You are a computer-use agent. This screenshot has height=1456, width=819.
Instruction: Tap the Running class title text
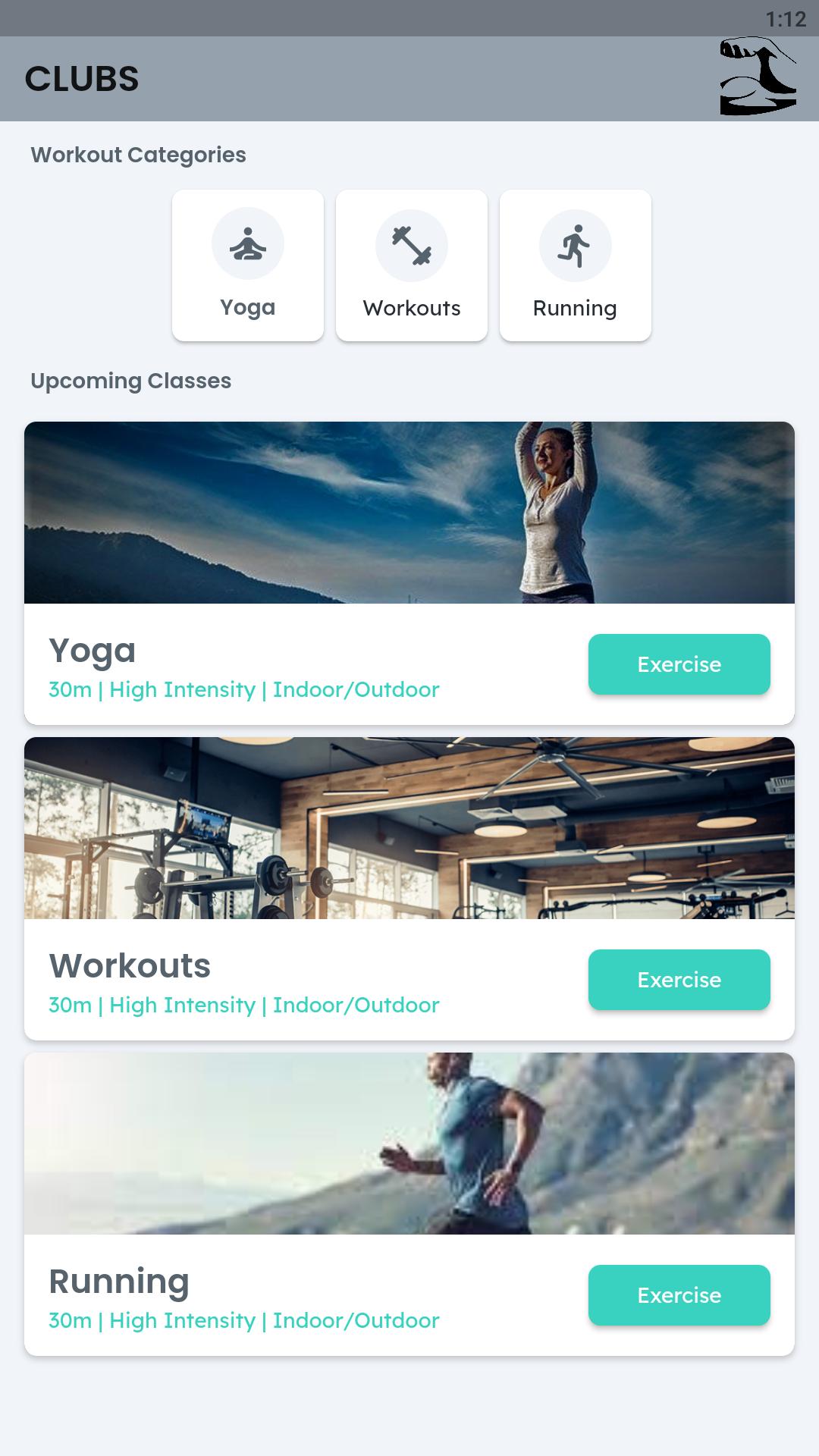click(119, 1282)
